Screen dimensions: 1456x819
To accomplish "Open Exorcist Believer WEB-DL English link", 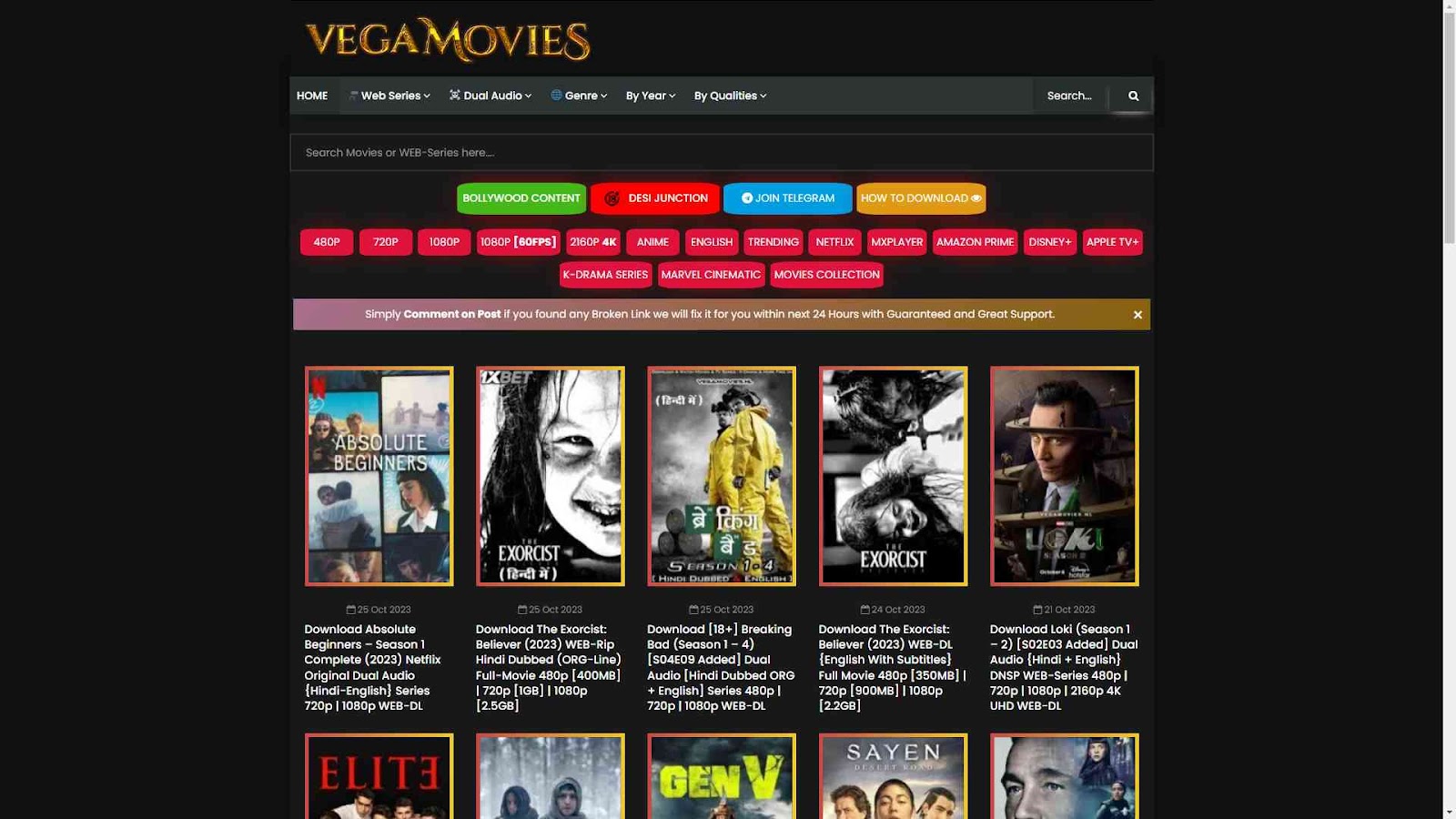I will click(x=892, y=667).
